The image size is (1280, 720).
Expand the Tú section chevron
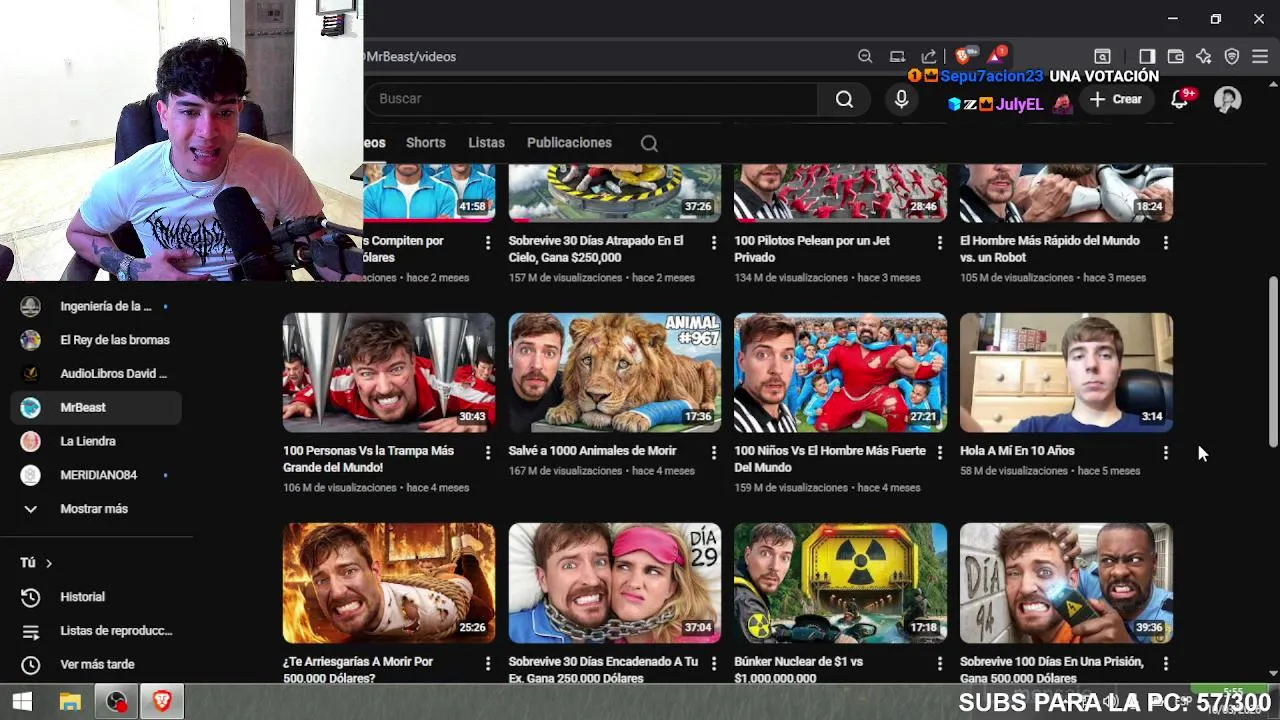(48, 563)
